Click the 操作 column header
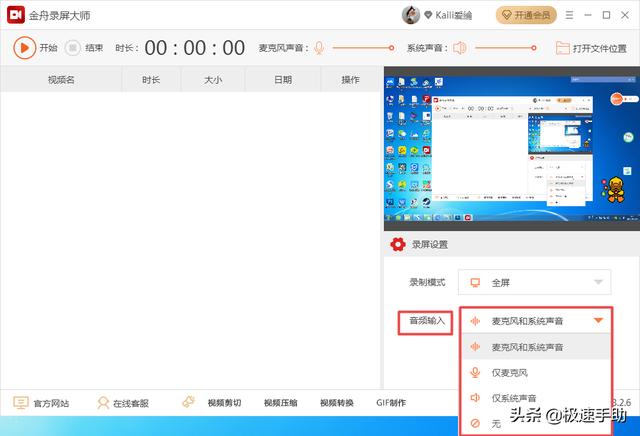This screenshot has width=640, height=436. (351, 80)
